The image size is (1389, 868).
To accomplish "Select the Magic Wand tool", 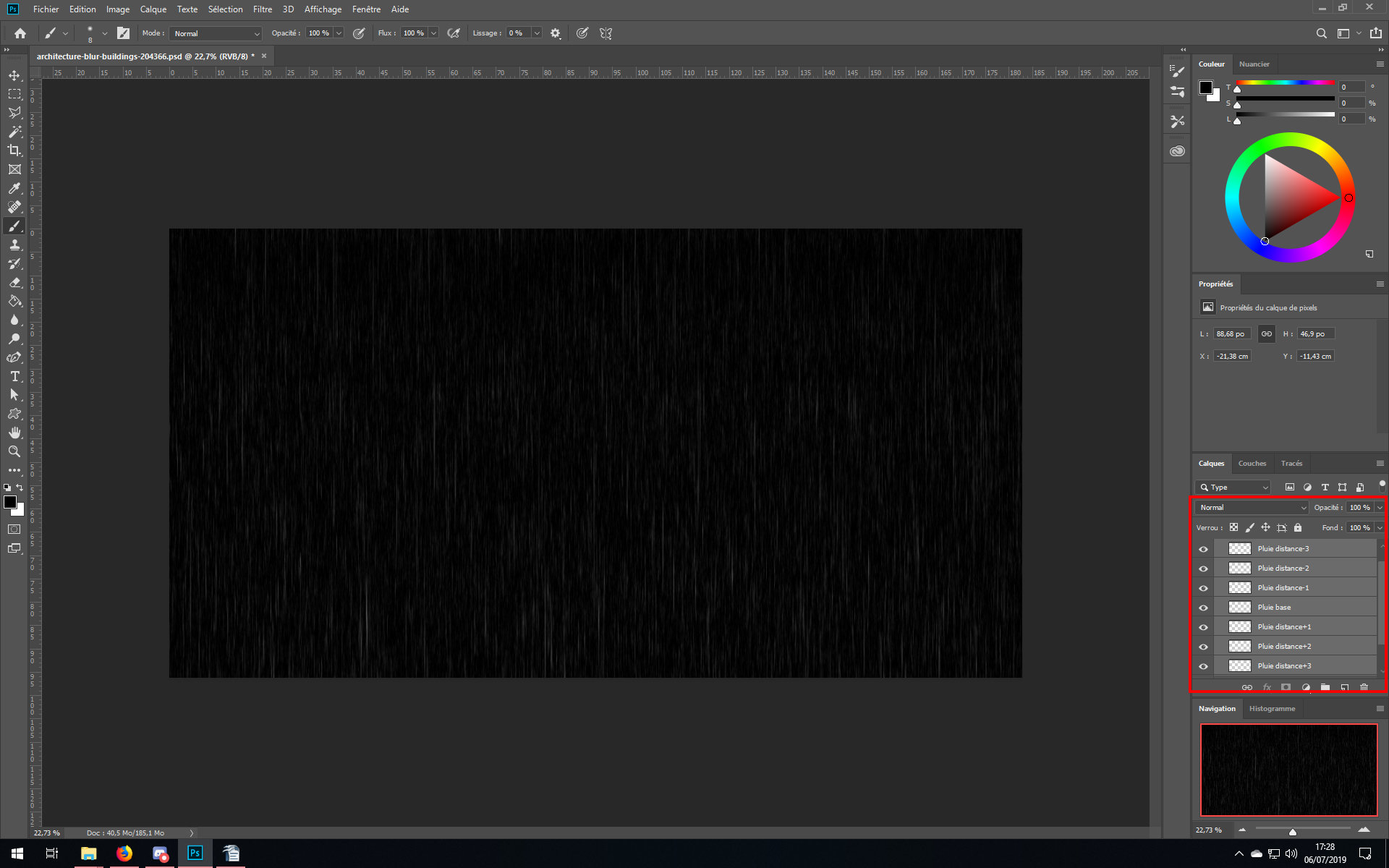I will tap(14, 132).
